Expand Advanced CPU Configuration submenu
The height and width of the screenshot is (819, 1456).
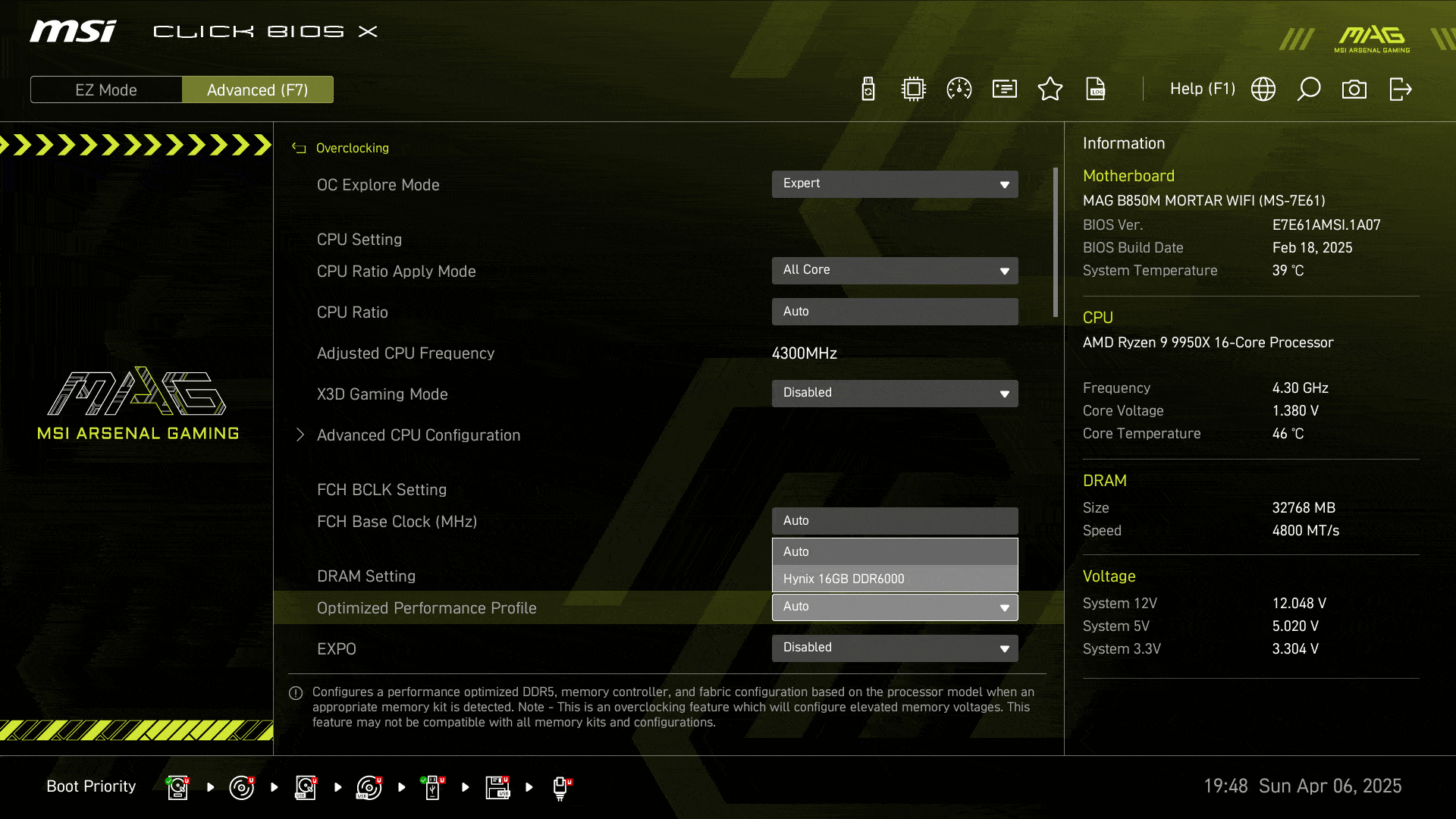pyautogui.click(x=419, y=435)
